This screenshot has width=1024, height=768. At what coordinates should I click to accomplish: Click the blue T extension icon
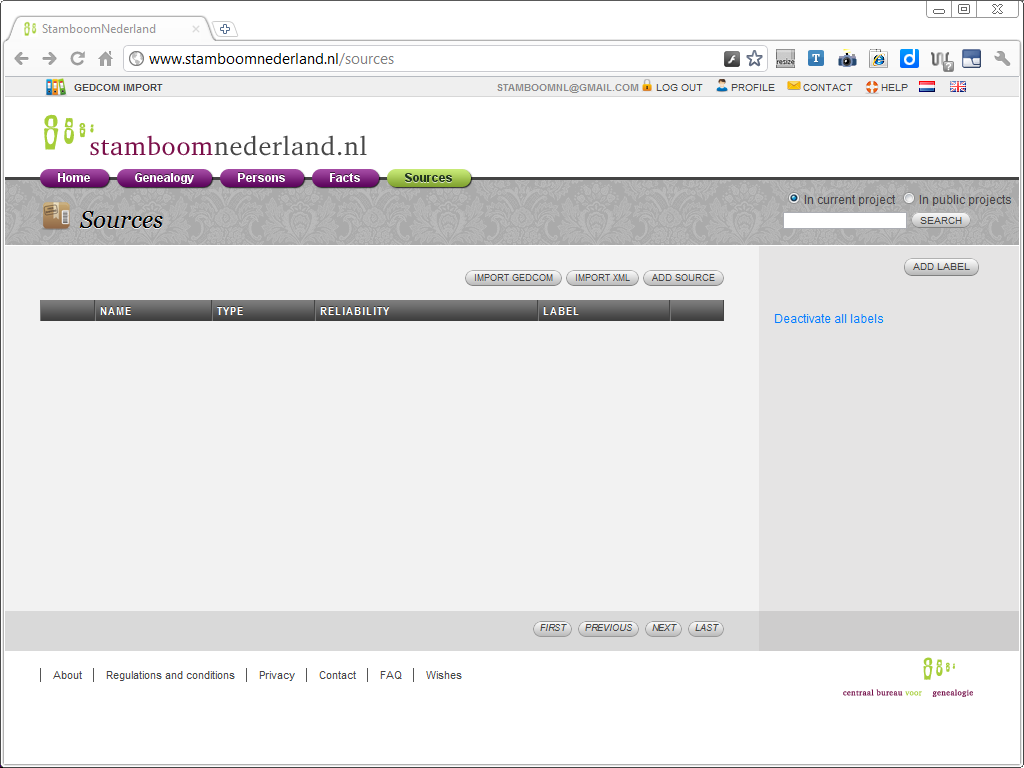point(816,58)
